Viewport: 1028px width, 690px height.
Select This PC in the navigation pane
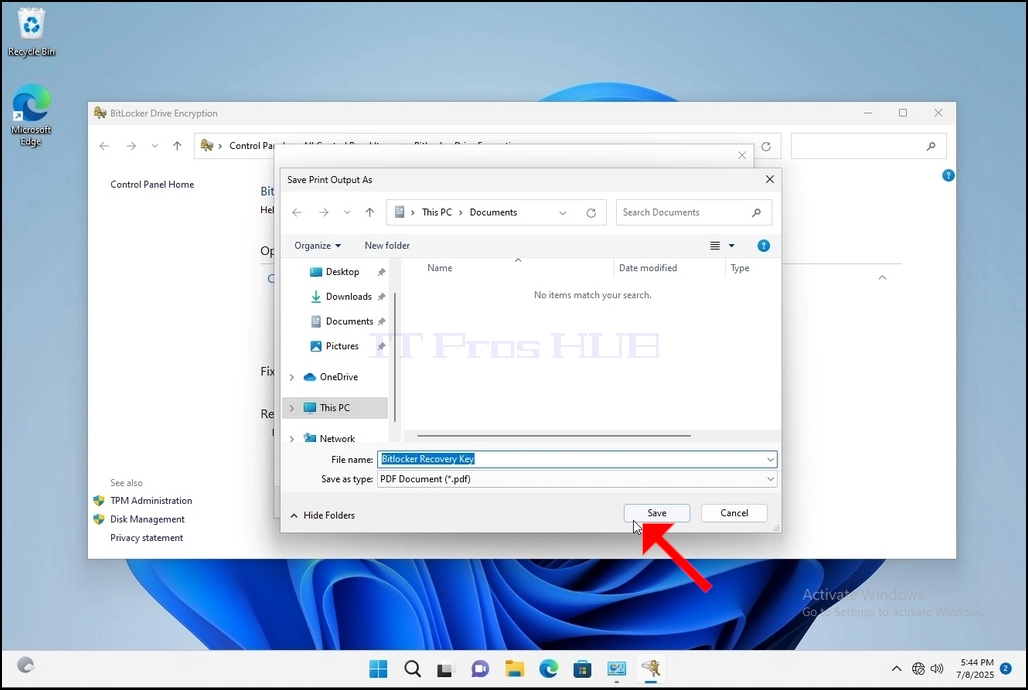pyautogui.click(x=334, y=408)
